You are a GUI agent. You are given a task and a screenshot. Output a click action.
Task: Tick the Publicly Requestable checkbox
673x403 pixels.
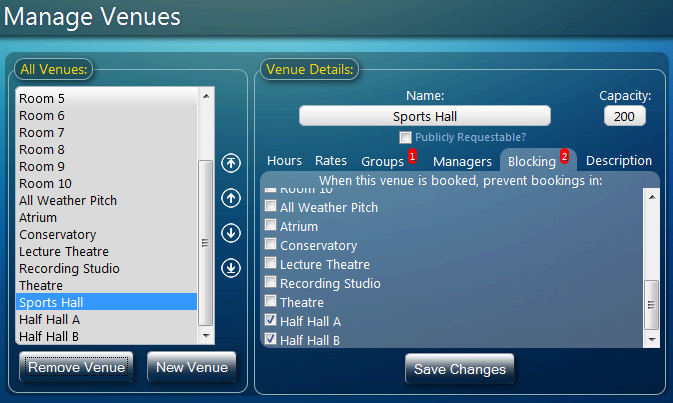[x=405, y=137]
